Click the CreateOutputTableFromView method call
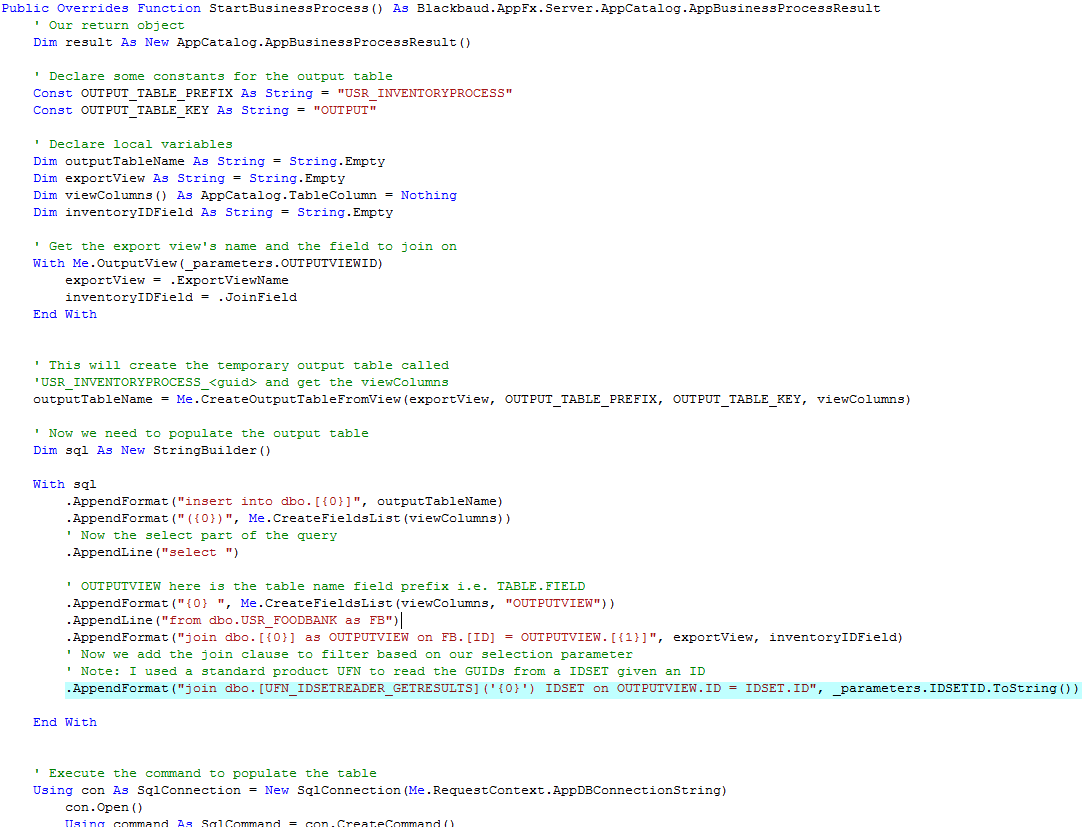 (301, 400)
